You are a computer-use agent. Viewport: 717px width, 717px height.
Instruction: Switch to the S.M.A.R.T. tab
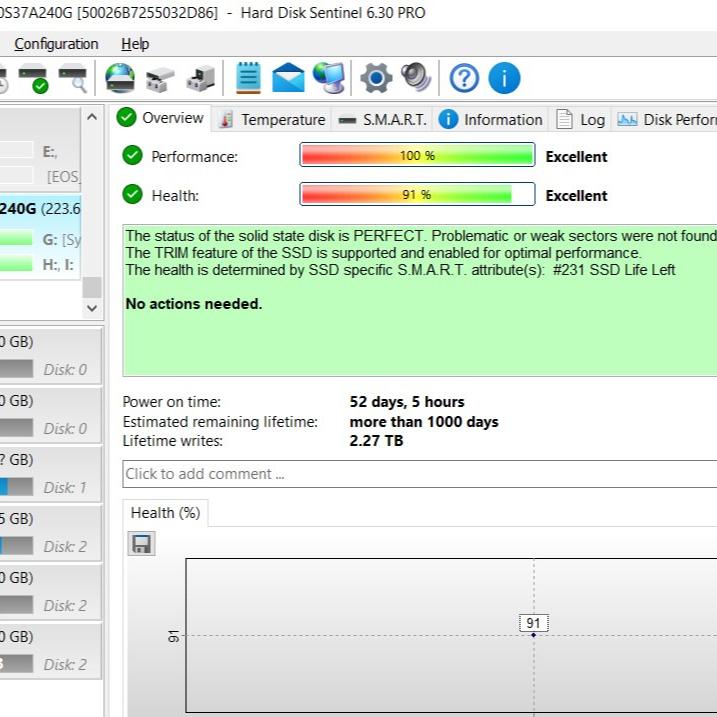(x=383, y=119)
